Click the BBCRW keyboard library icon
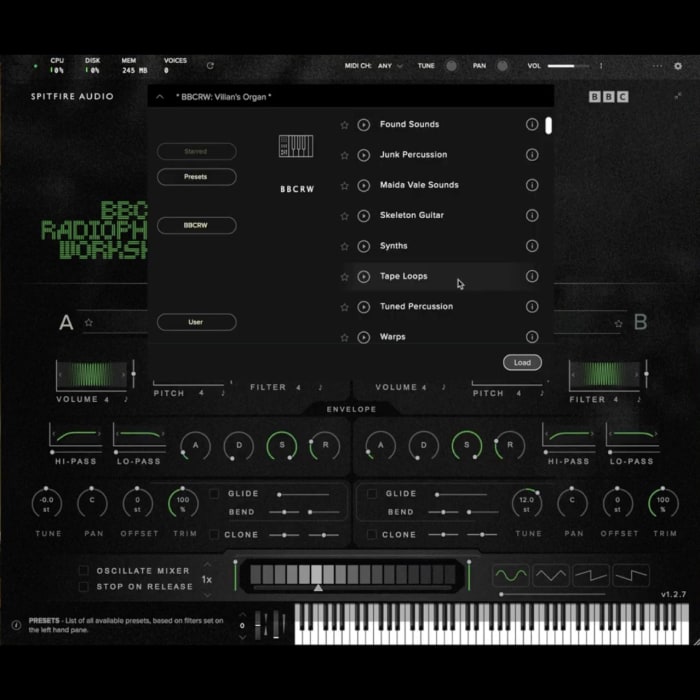Image resolution: width=700 pixels, height=700 pixels. (296, 146)
